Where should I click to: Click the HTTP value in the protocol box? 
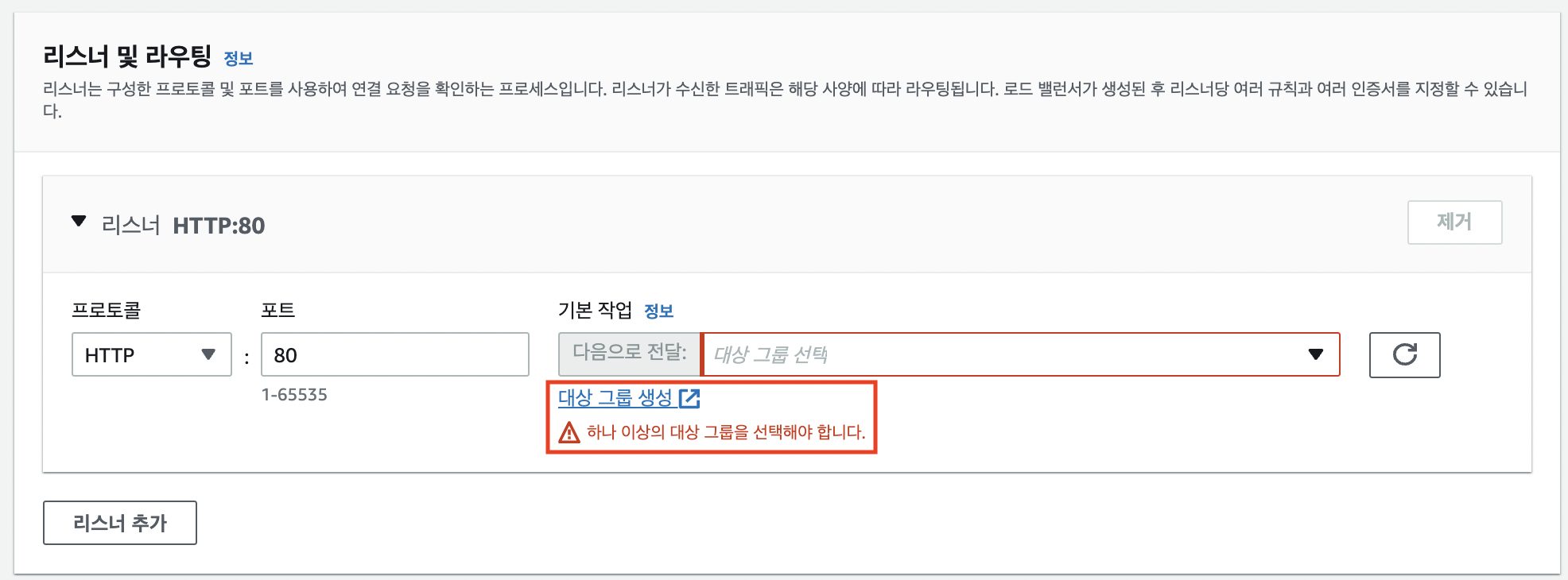tap(108, 354)
